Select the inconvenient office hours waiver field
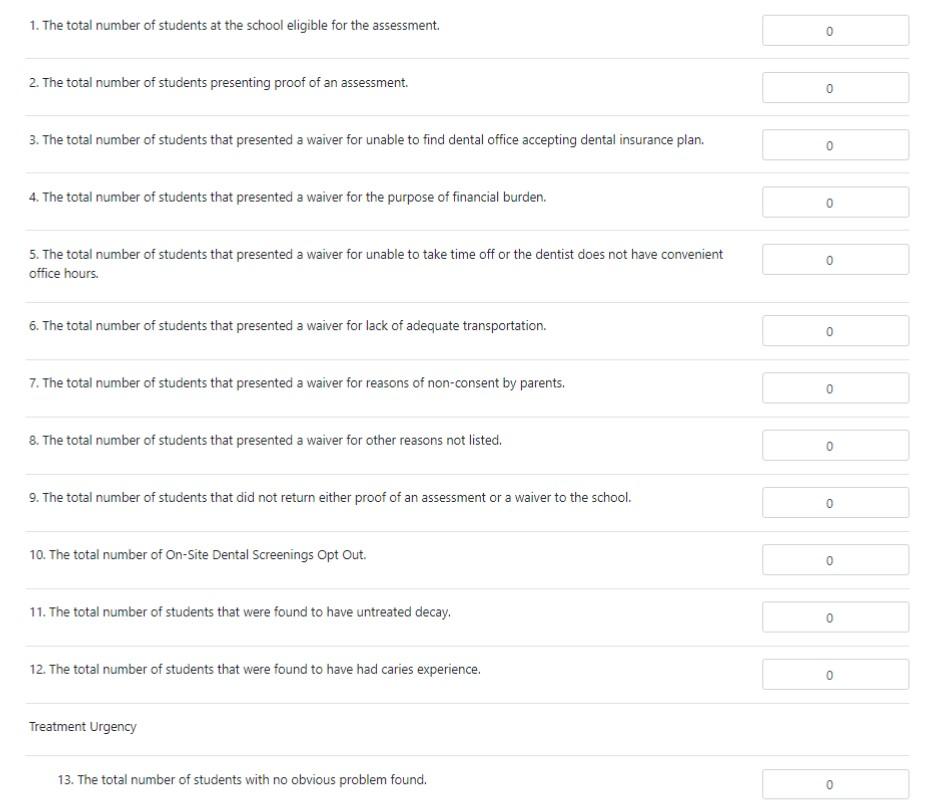The height and width of the screenshot is (806, 927). (x=835, y=260)
